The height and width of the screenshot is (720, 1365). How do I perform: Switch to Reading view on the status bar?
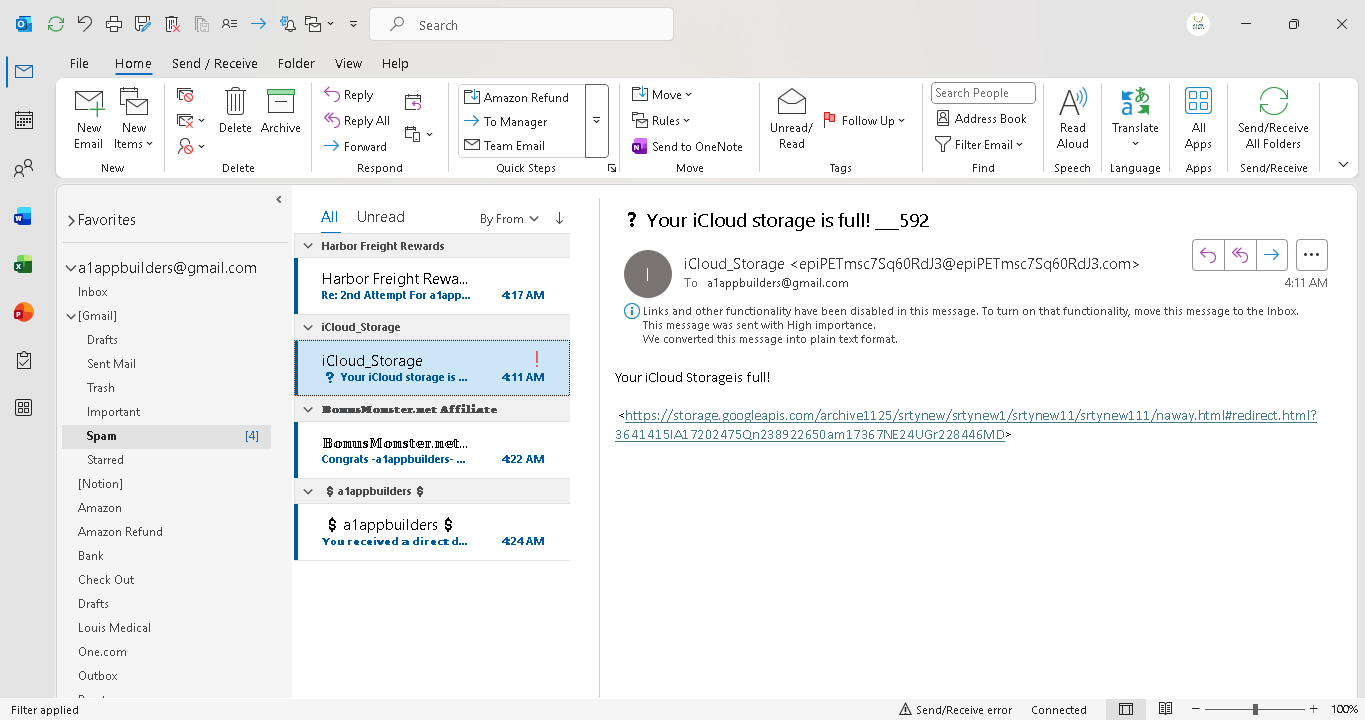[1165, 708]
